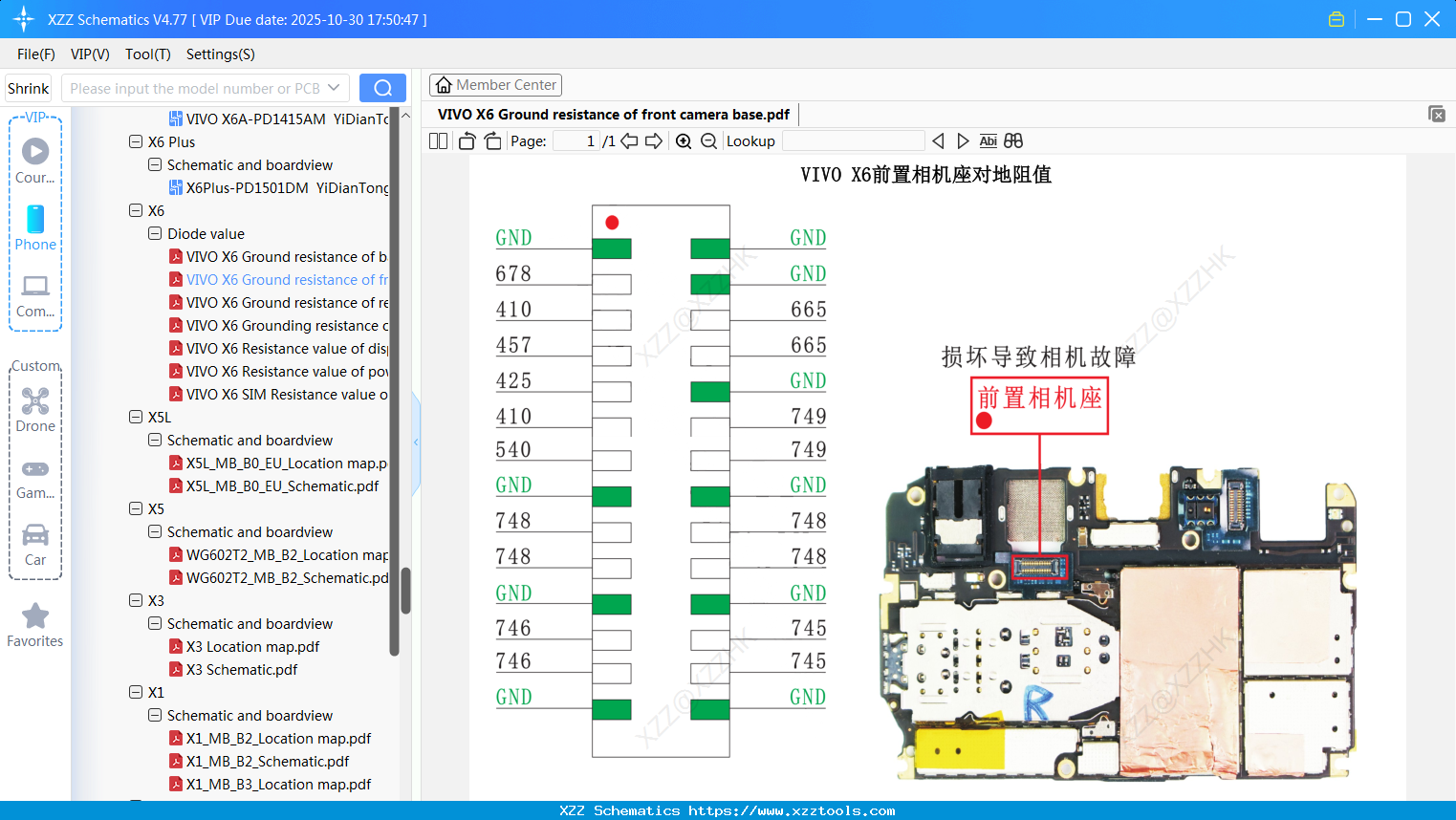Viewport: 1456px width, 820px height.
Task: Close the front camera base PDF tab
Action: (1437, 114)
